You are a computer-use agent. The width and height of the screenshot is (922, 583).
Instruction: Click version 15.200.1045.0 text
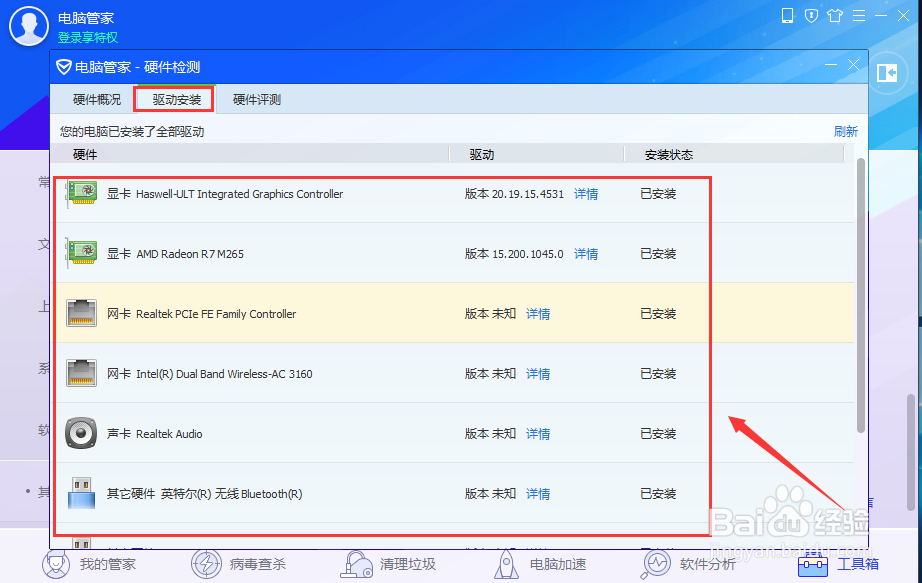point(514,254)
